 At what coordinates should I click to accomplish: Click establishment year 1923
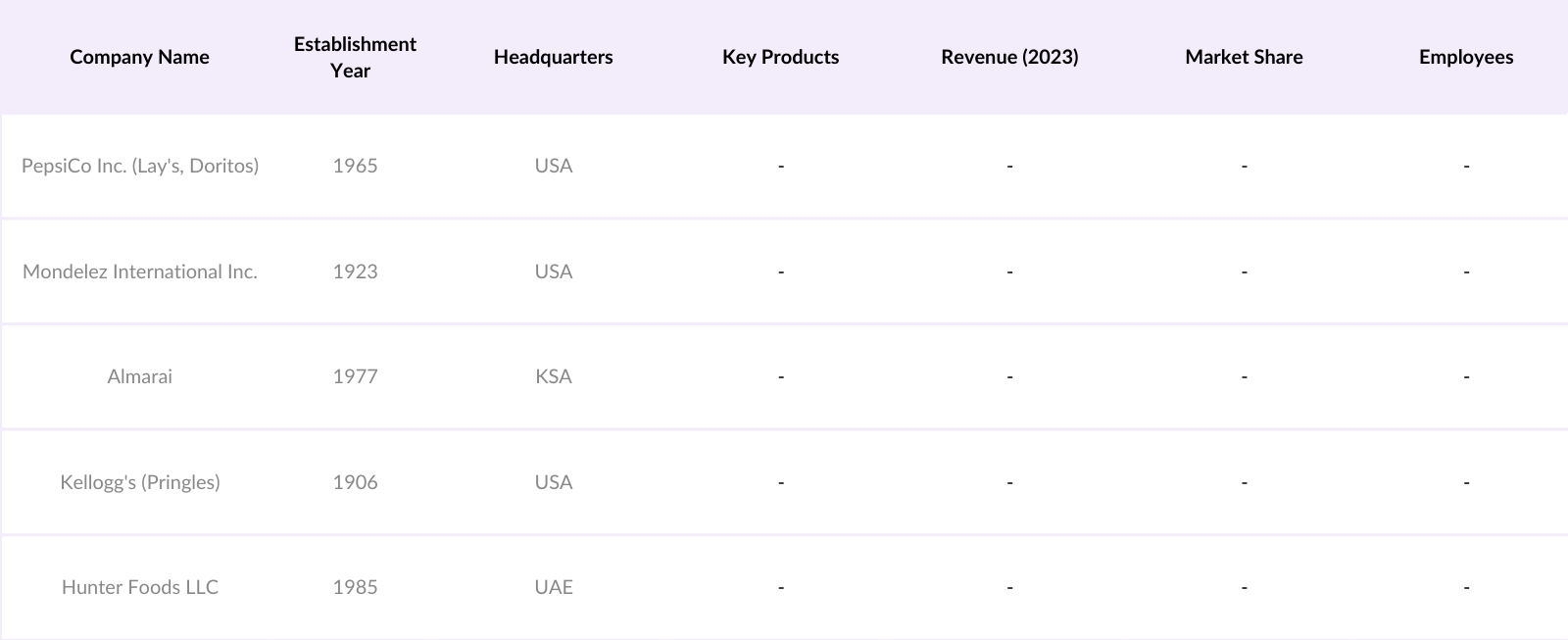click(355, 271)
